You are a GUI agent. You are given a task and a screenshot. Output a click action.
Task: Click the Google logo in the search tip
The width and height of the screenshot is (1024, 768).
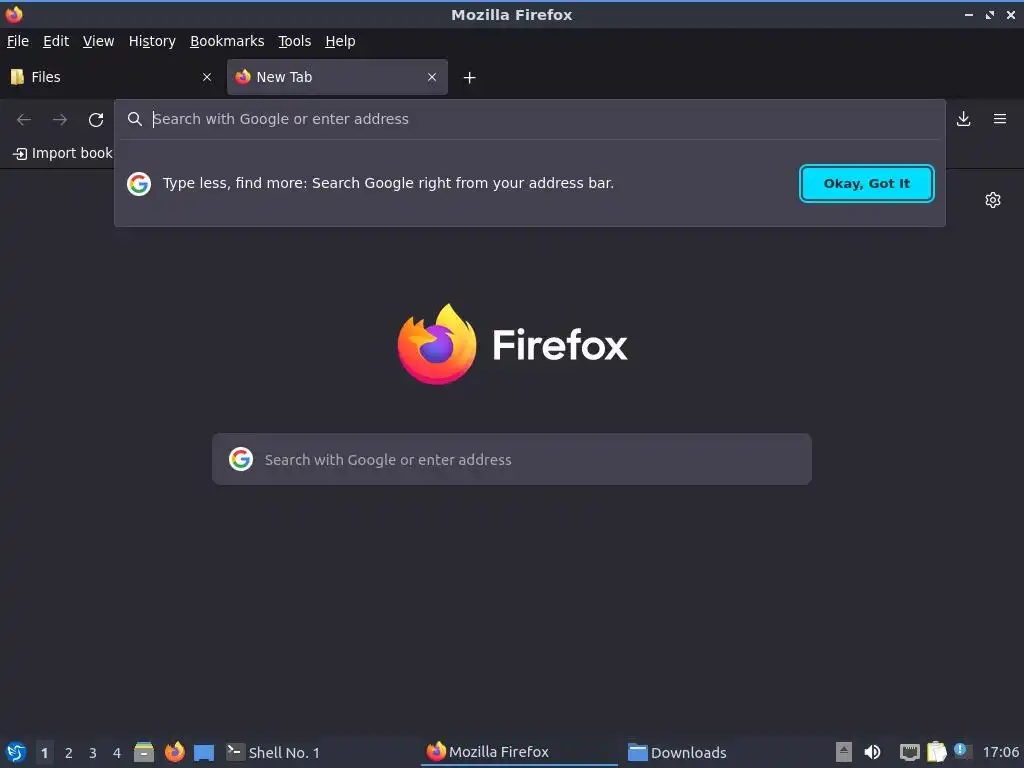coord(139,184)
